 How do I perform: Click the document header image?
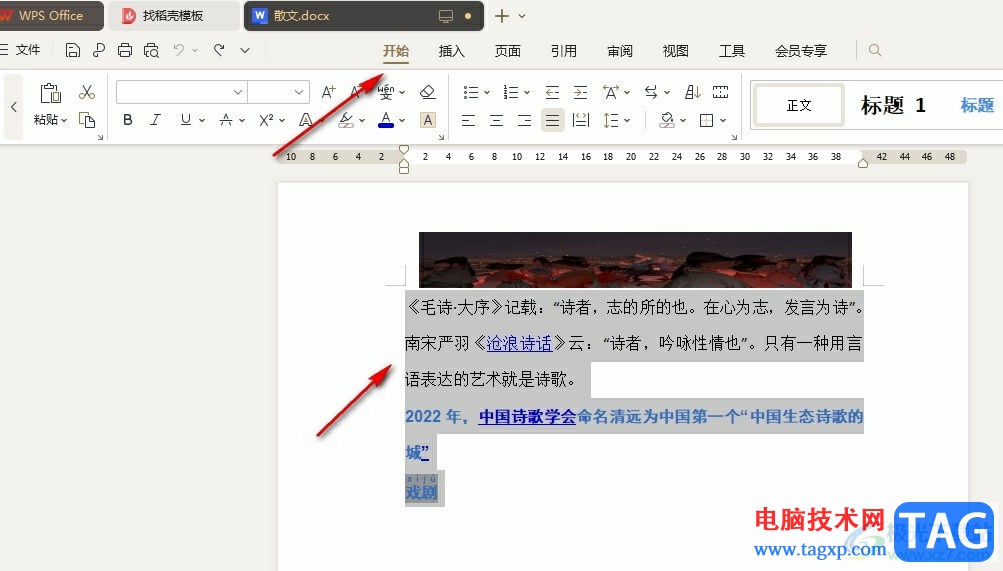635,260
